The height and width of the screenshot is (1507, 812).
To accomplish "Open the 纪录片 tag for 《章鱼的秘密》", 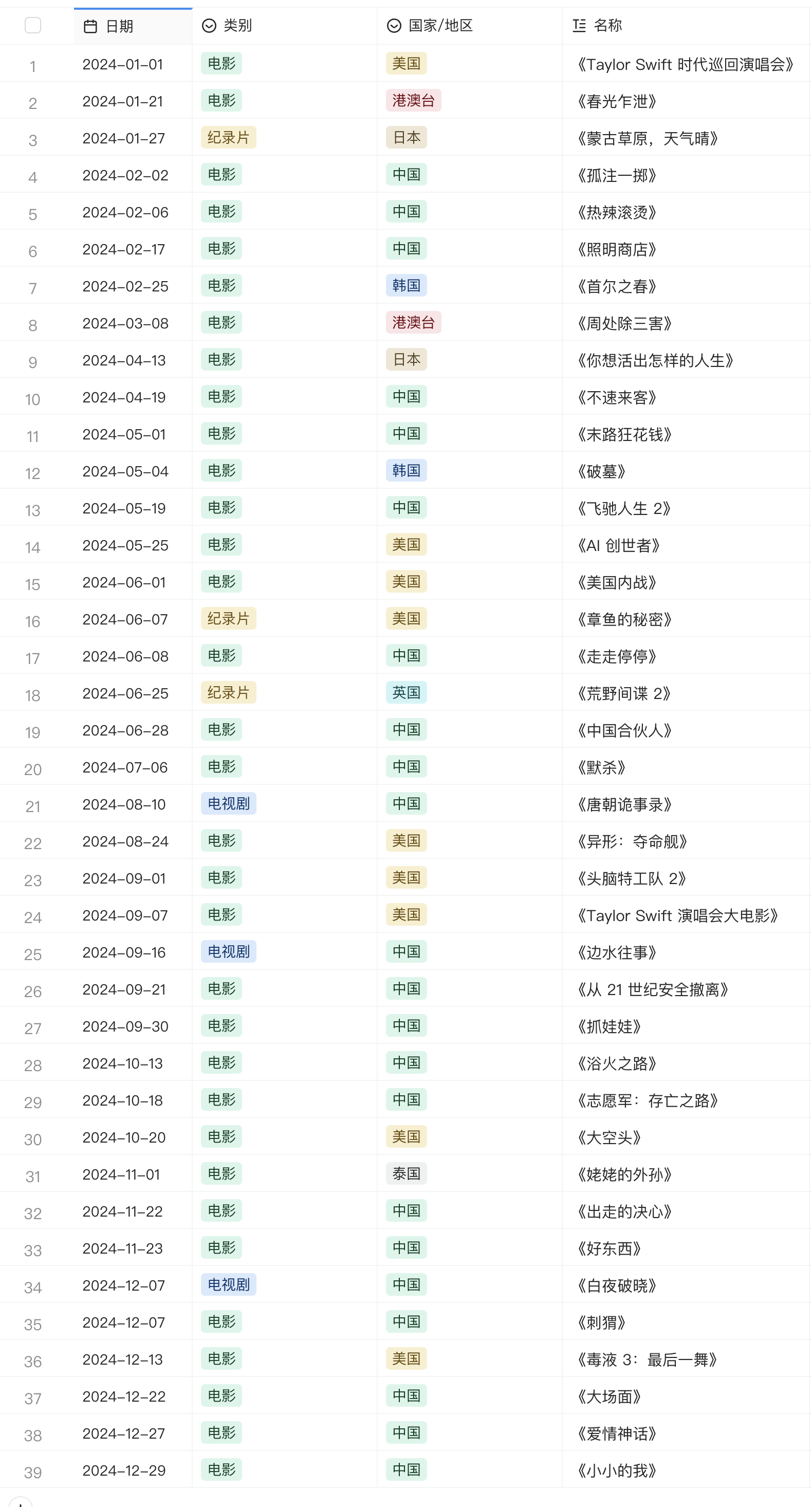I will tap(228, 619).
